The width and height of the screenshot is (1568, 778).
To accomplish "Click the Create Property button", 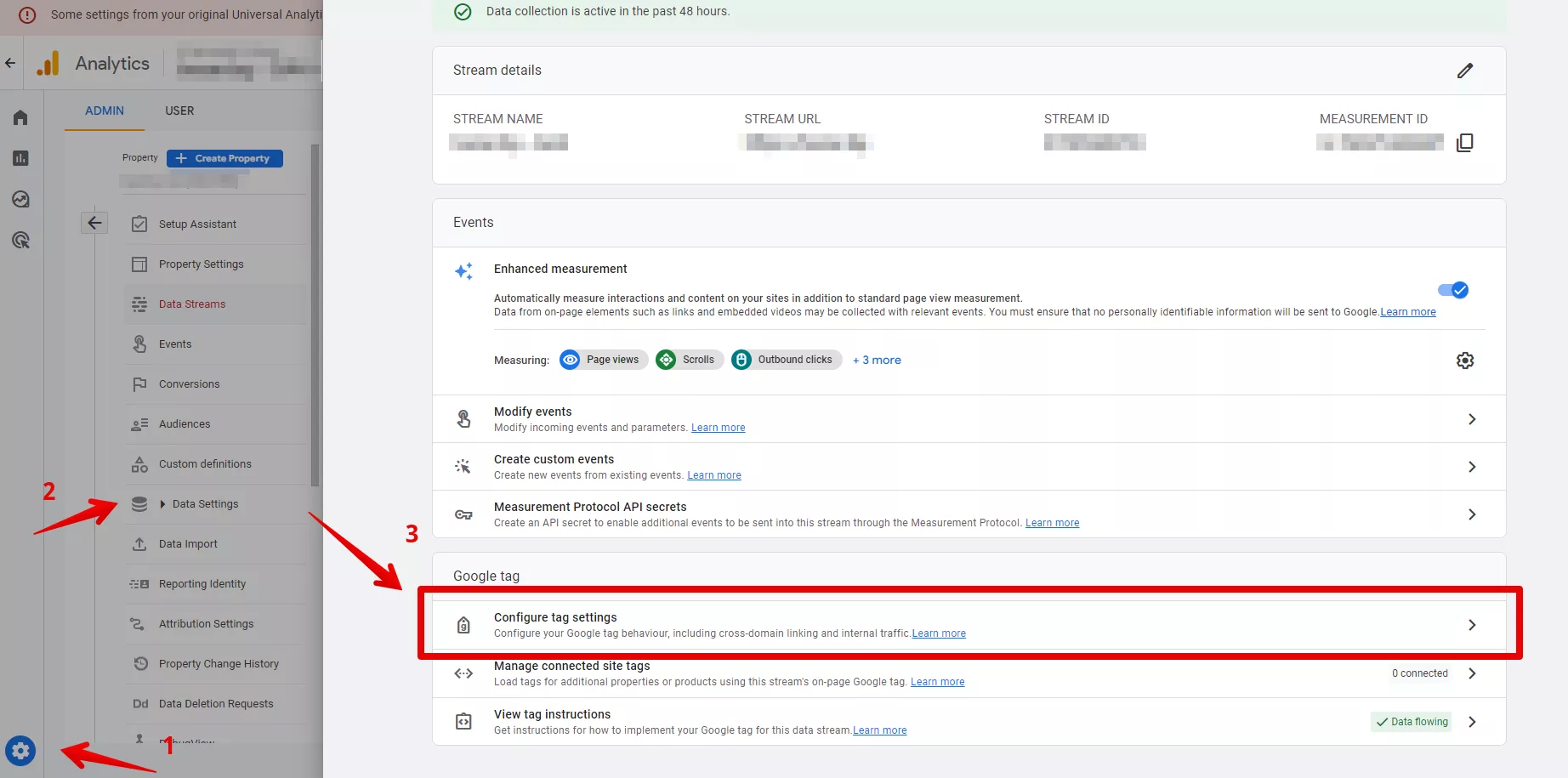I will pyautogui.click(x=224, y=158).
